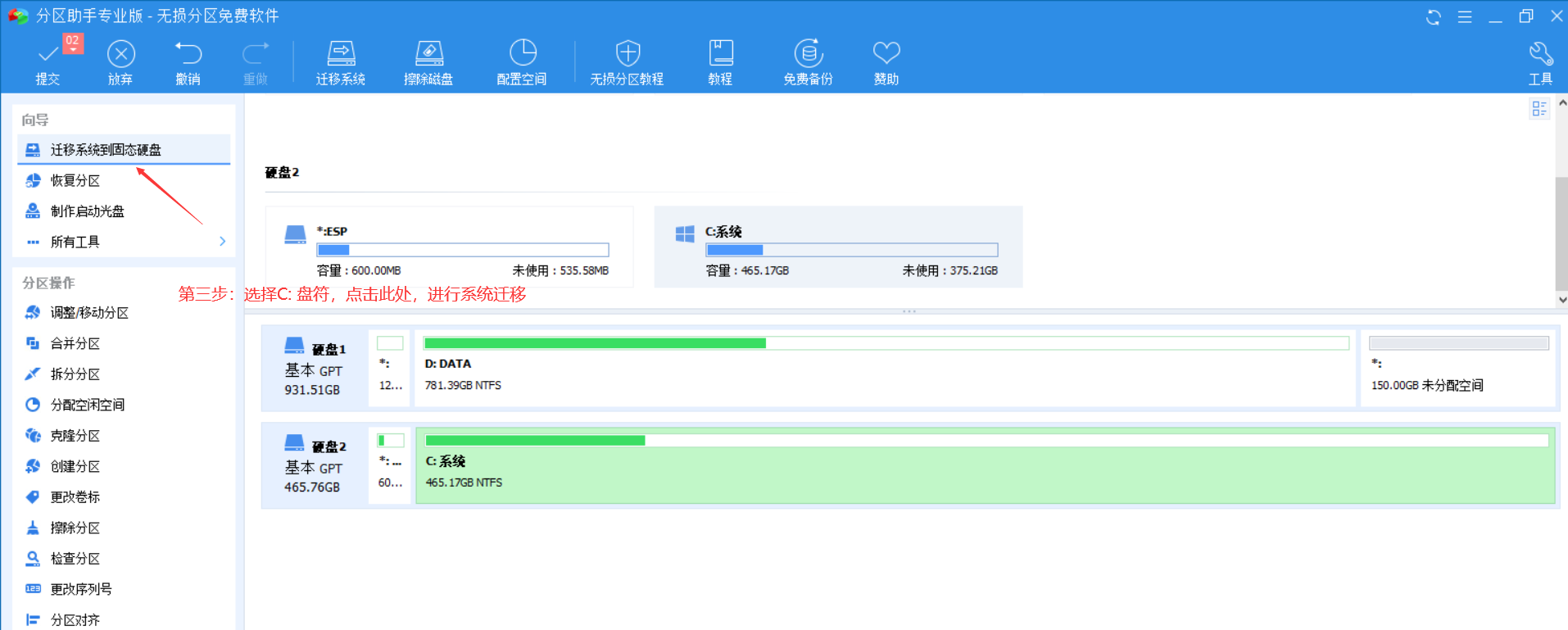Expand the 所有工具 chevron arrow
The width and height of the screenshot is (1568, 630).
point(222,242)
